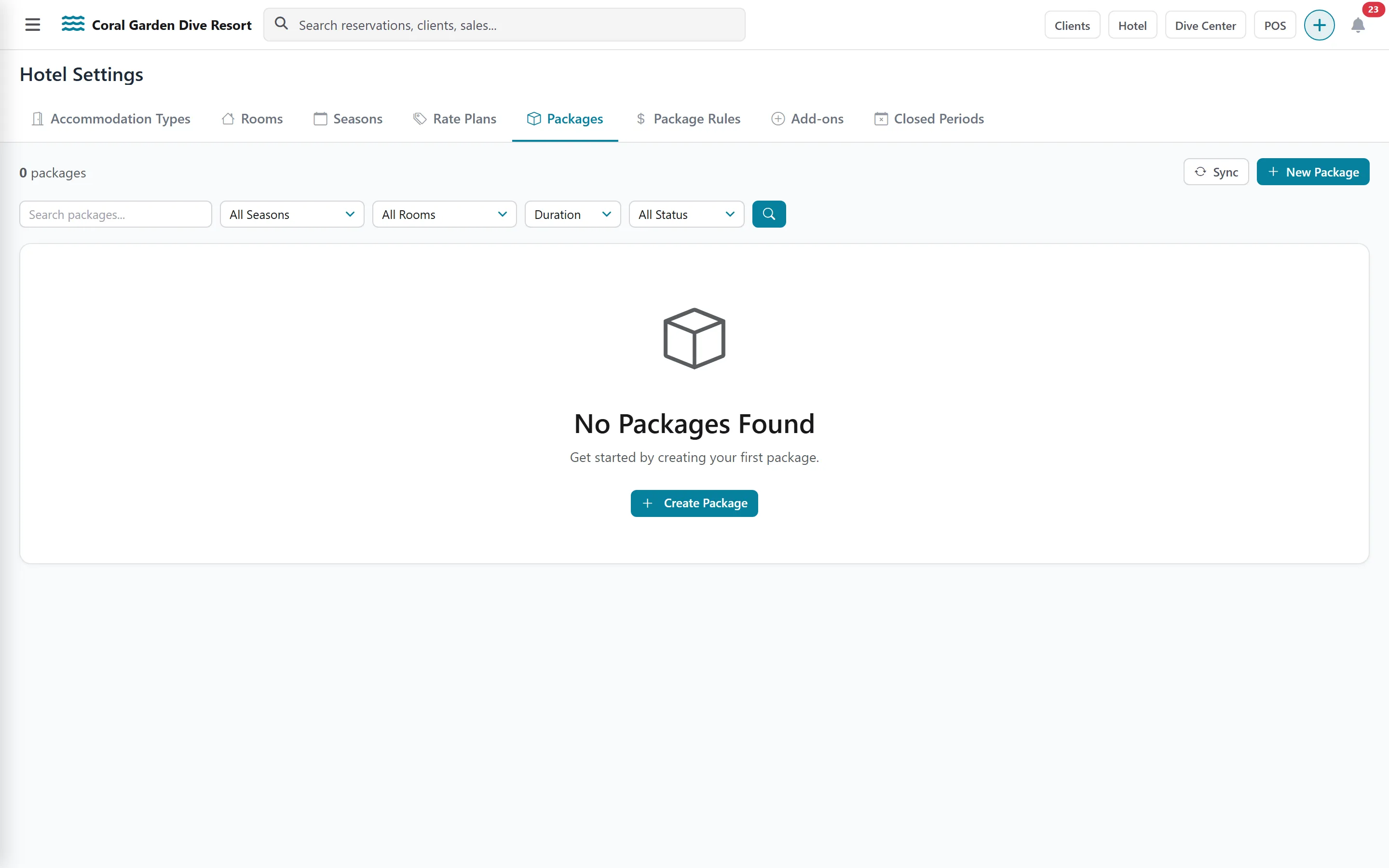The height and width of the screenshot is (868, 1389).
Task: Switch to the Rate Plans tab
Action: coord(455,119)
